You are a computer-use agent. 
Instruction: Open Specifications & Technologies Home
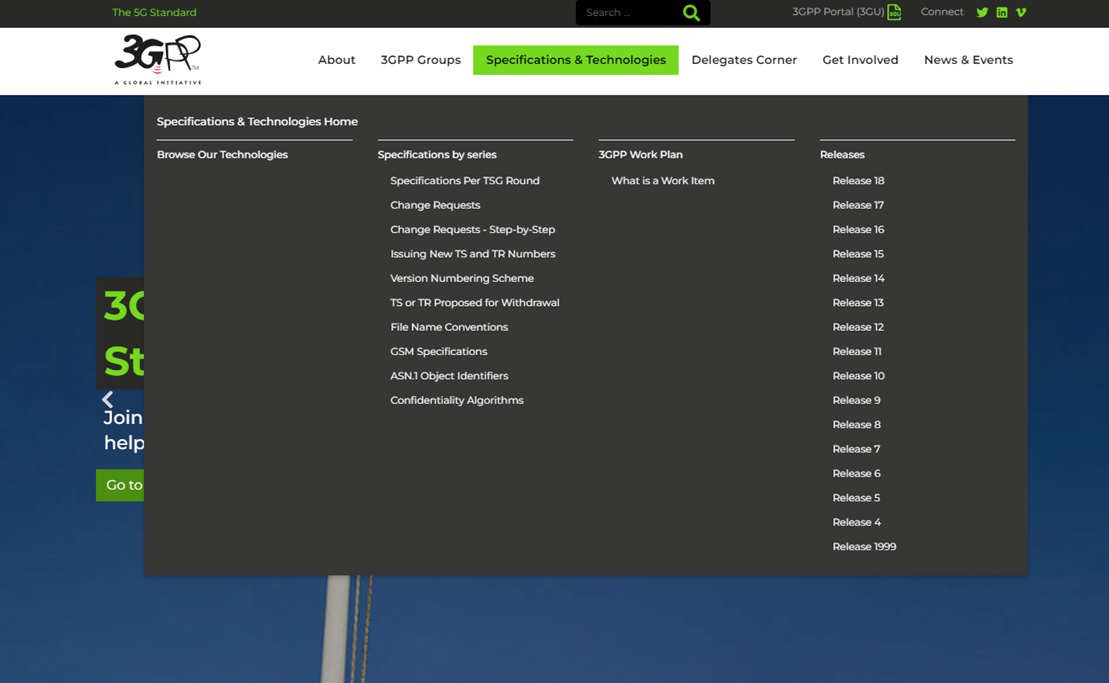pos(257,122)
